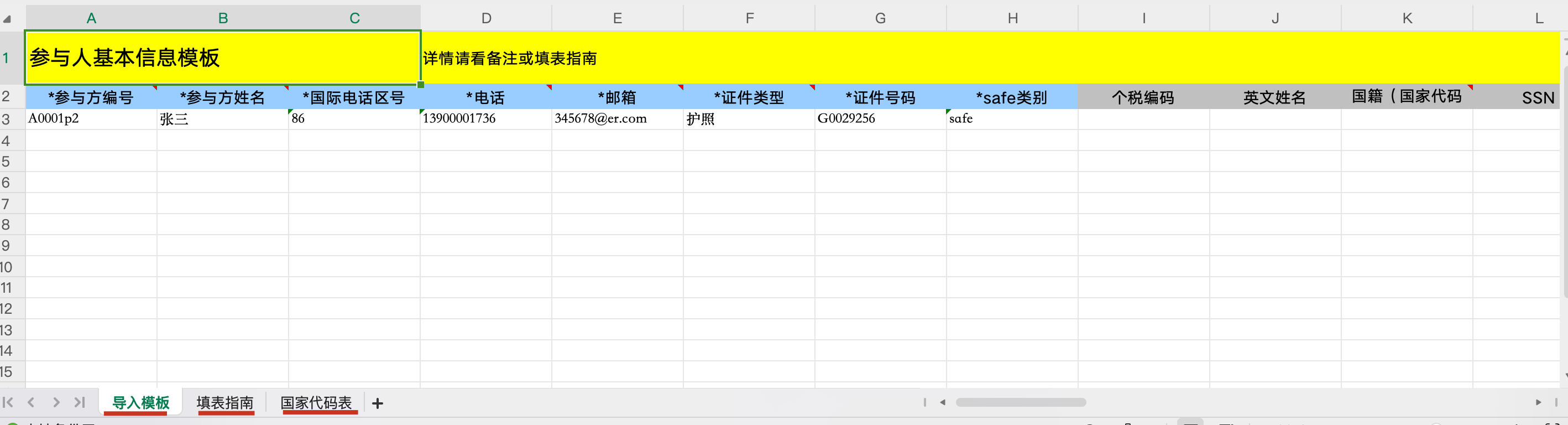
Task: Select column B header
Action: (223, 18)
